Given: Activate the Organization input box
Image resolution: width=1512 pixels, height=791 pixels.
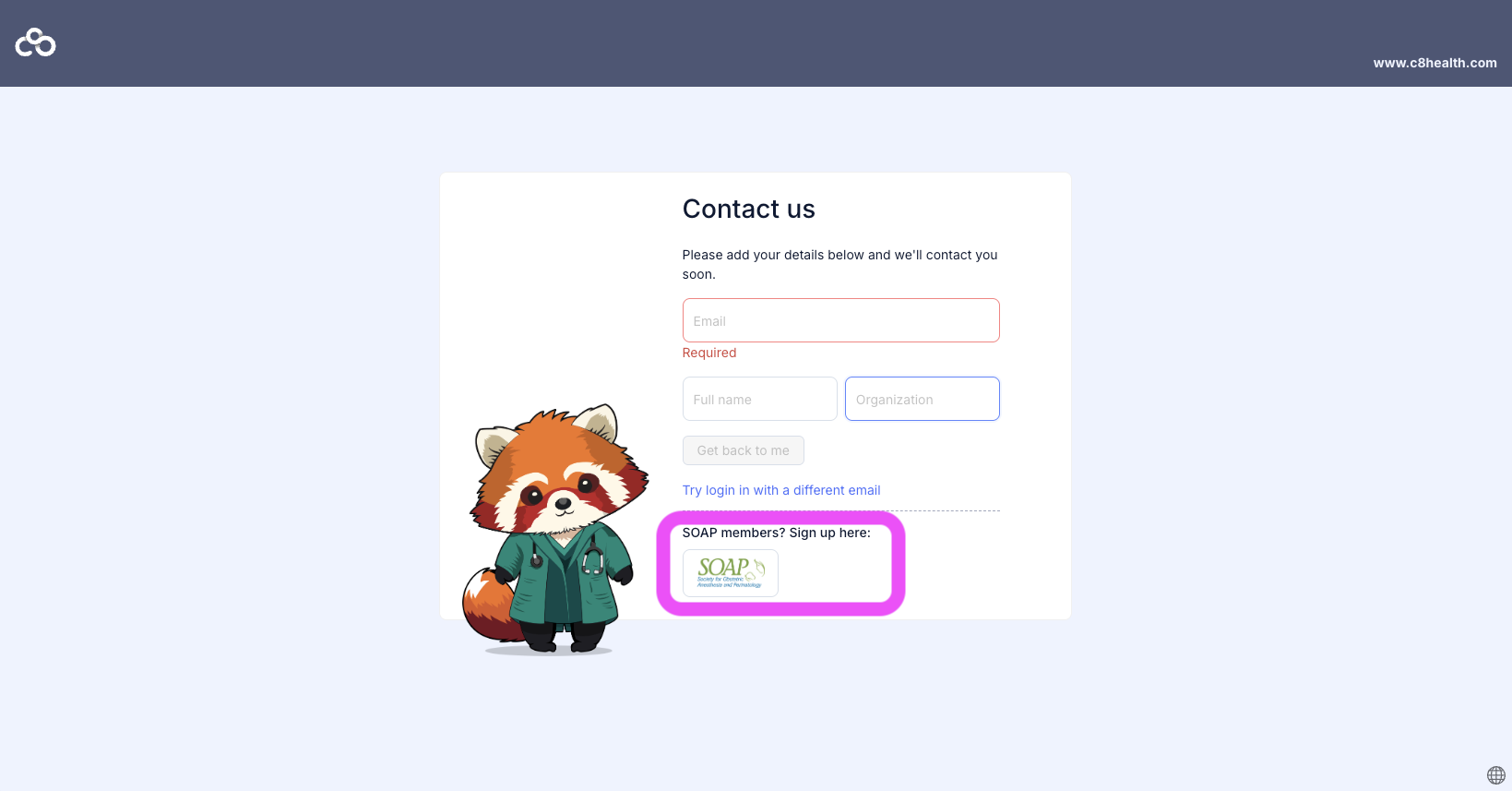Looking at the screenshot, I should coord(923,399).
